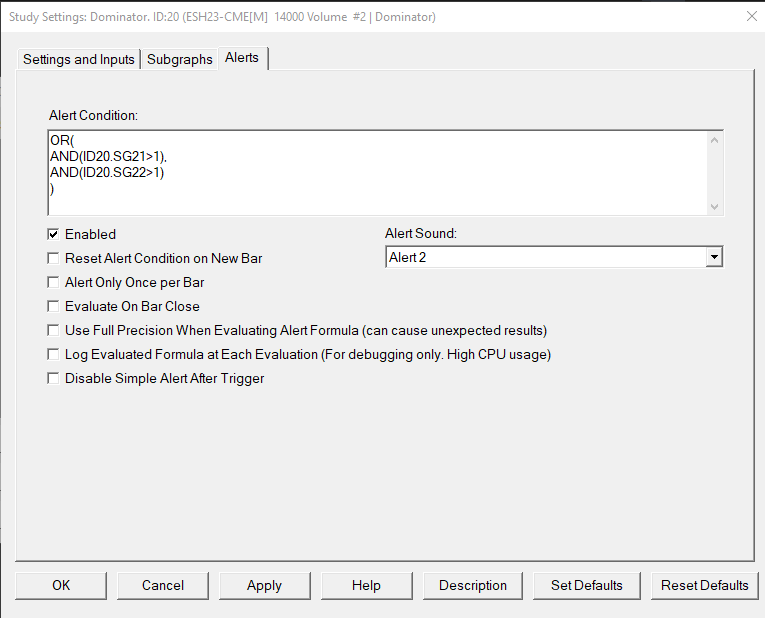The image size is (765, 618).
Task: Enable Use Full Precision When Evaluating option
Action: [x=54, y=331]
